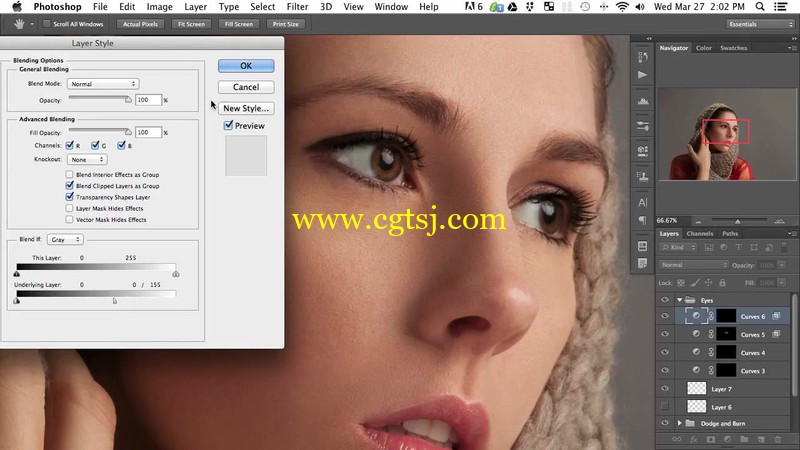Click the Lock position icon
The height and width of the screenshot is (450, 800).
tap(709, 283)
